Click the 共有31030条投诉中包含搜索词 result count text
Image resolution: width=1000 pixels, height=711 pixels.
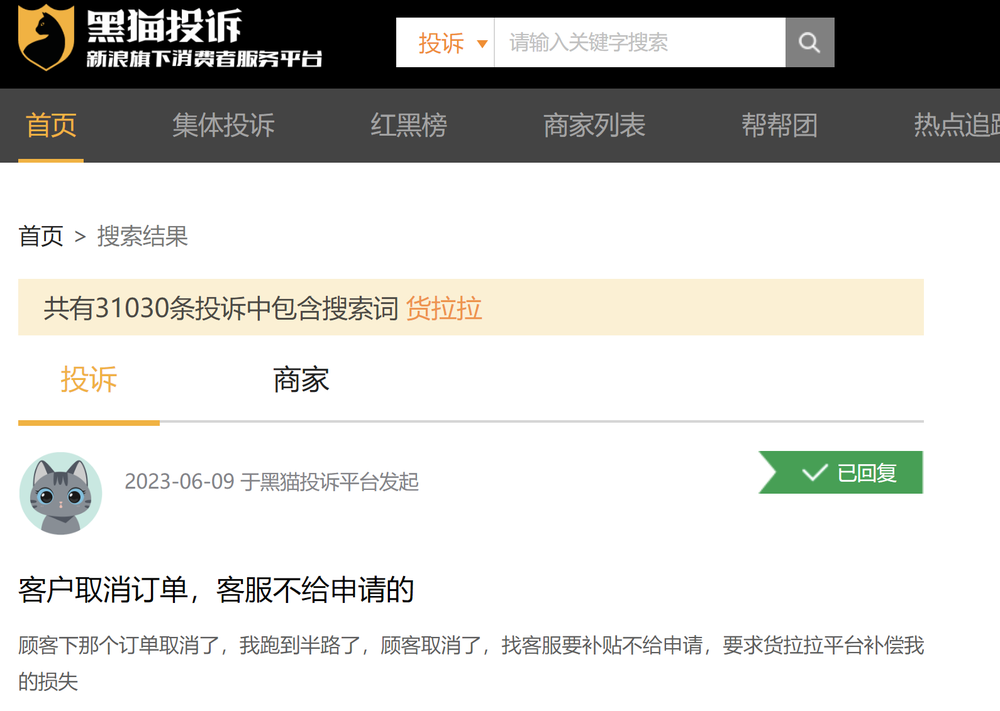pos(221,308)
